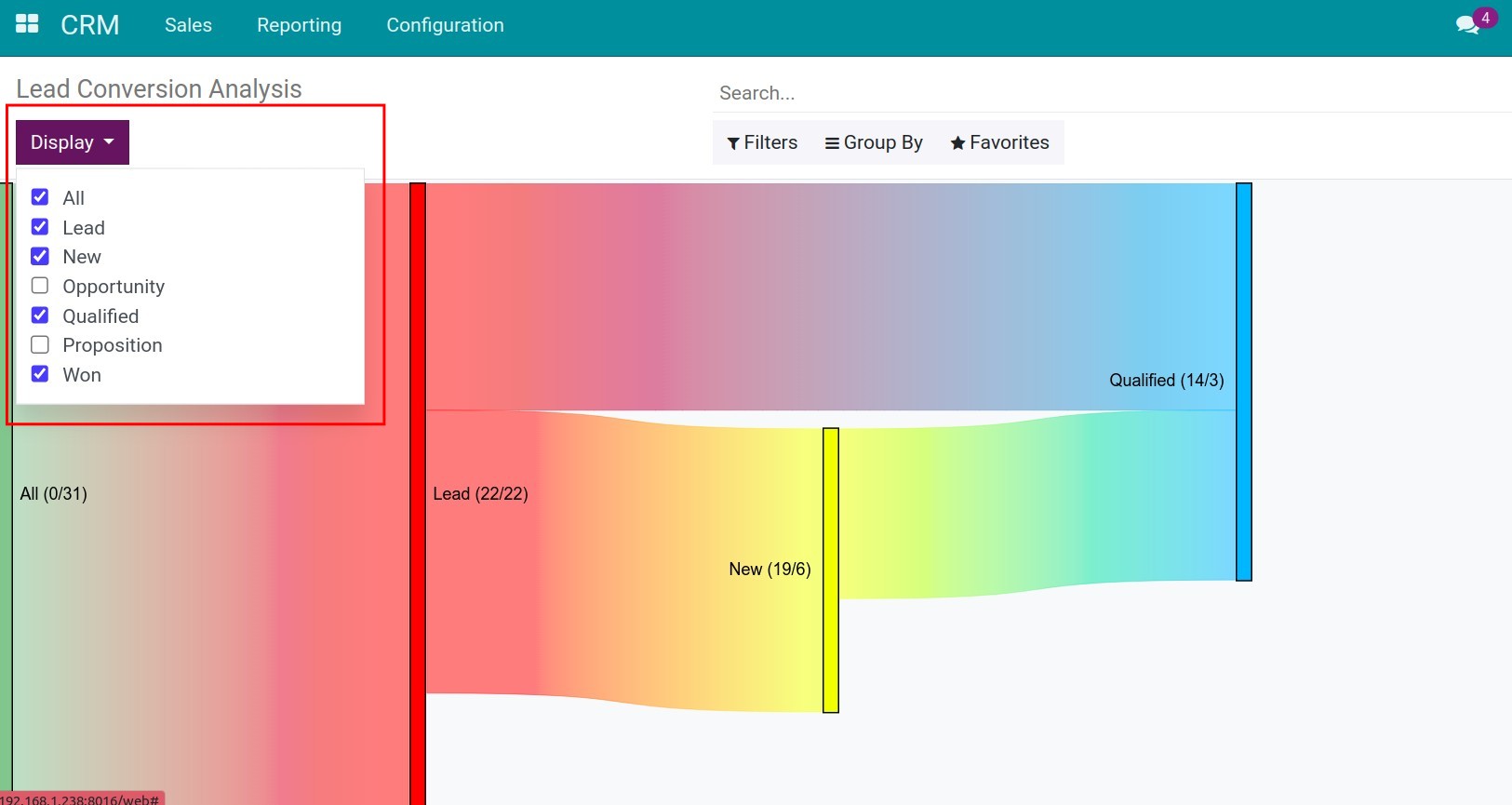1512x805 pixels.
Task: Click the yellow New node bar
Action: point(831,570)
